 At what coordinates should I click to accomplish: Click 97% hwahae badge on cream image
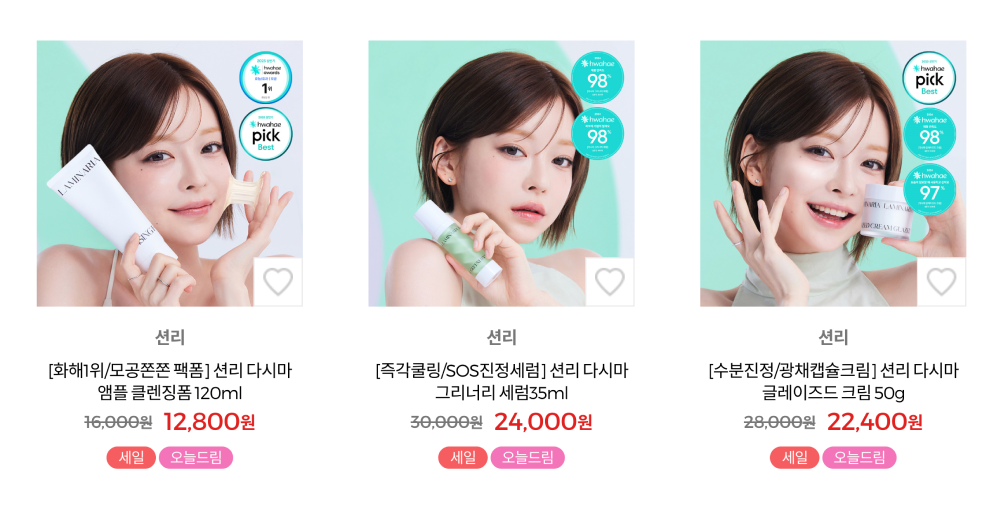point(929,189)
